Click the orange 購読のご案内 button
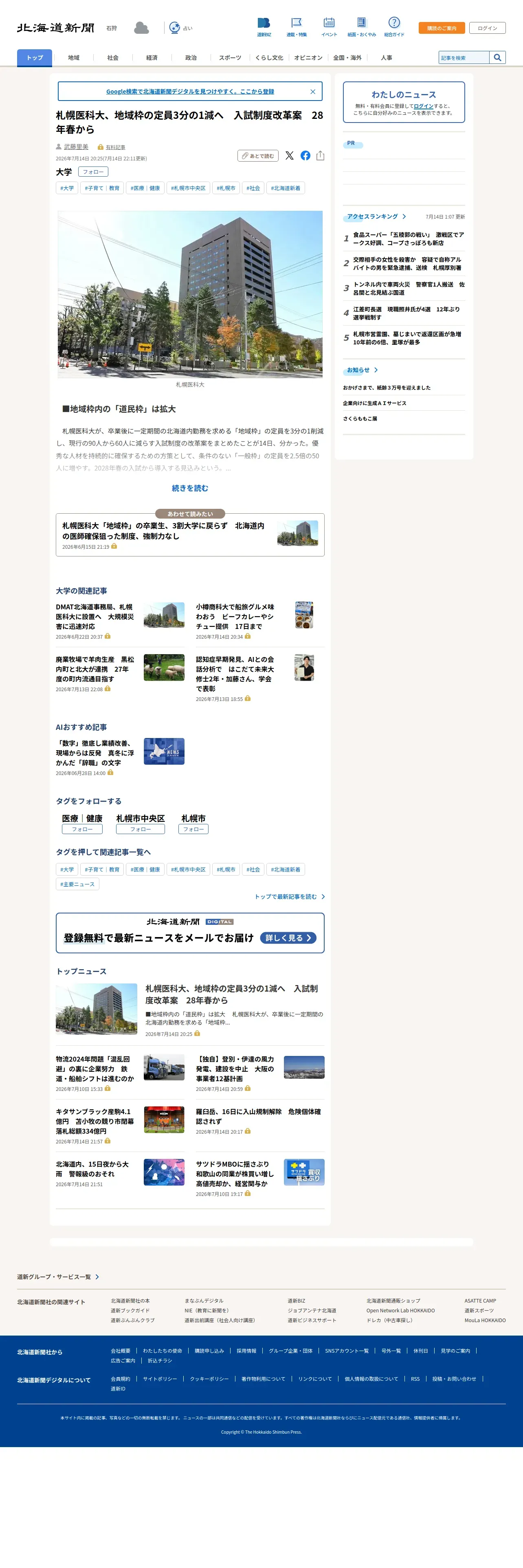Image resolution: width=523 pixels, height=1568 pixels. pyautogui.click(x=442, y=28)
